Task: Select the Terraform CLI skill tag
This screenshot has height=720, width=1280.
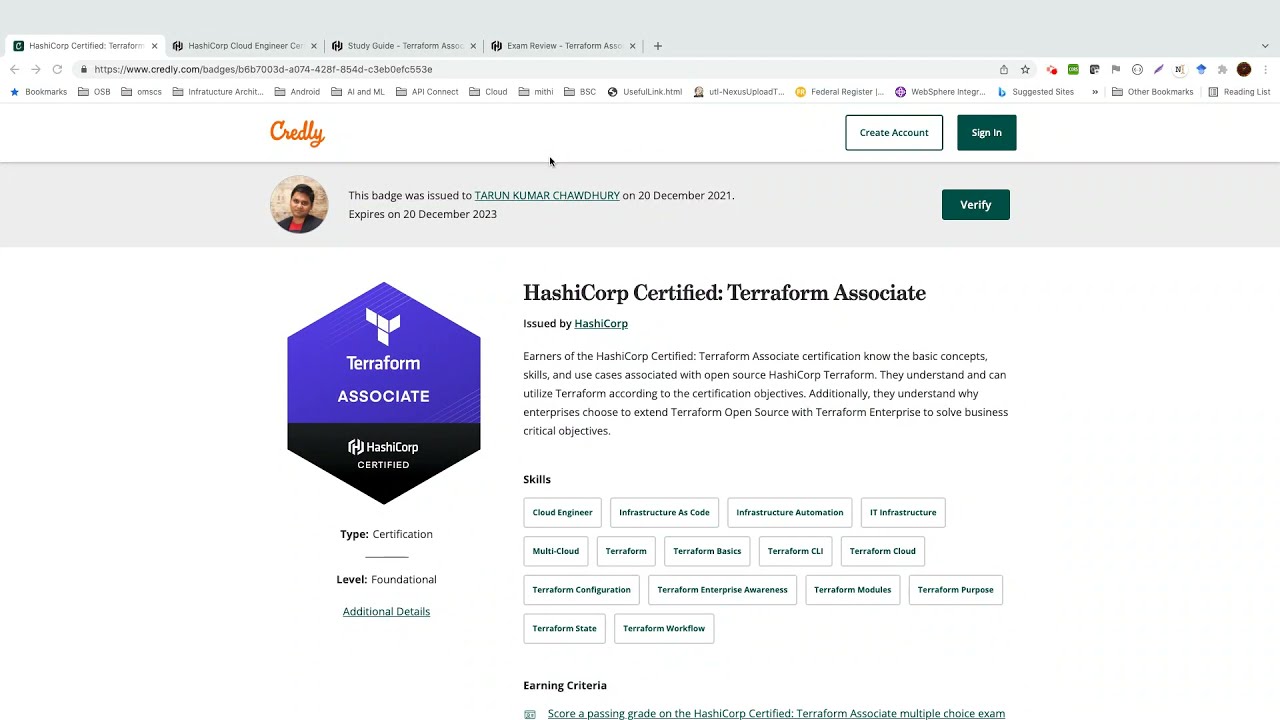Action: point(796,551)
